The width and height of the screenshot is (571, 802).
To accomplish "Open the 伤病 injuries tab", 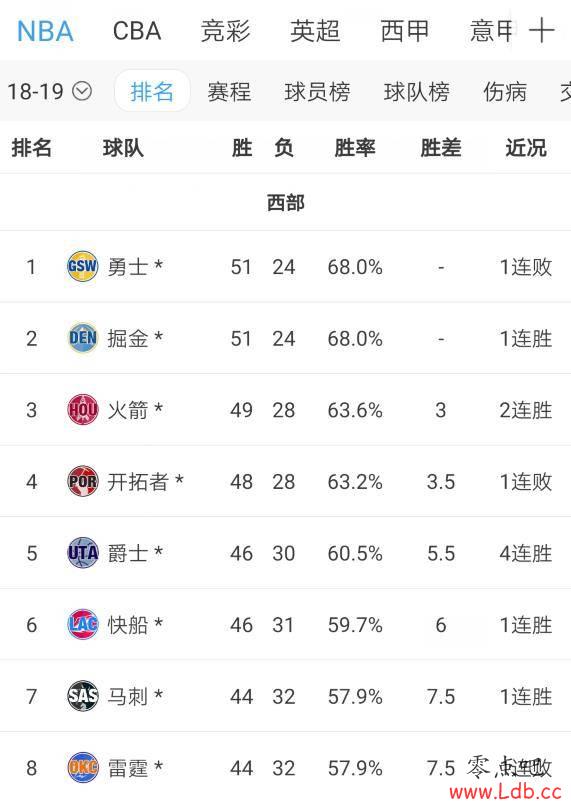I will click(x=505, y=92).
